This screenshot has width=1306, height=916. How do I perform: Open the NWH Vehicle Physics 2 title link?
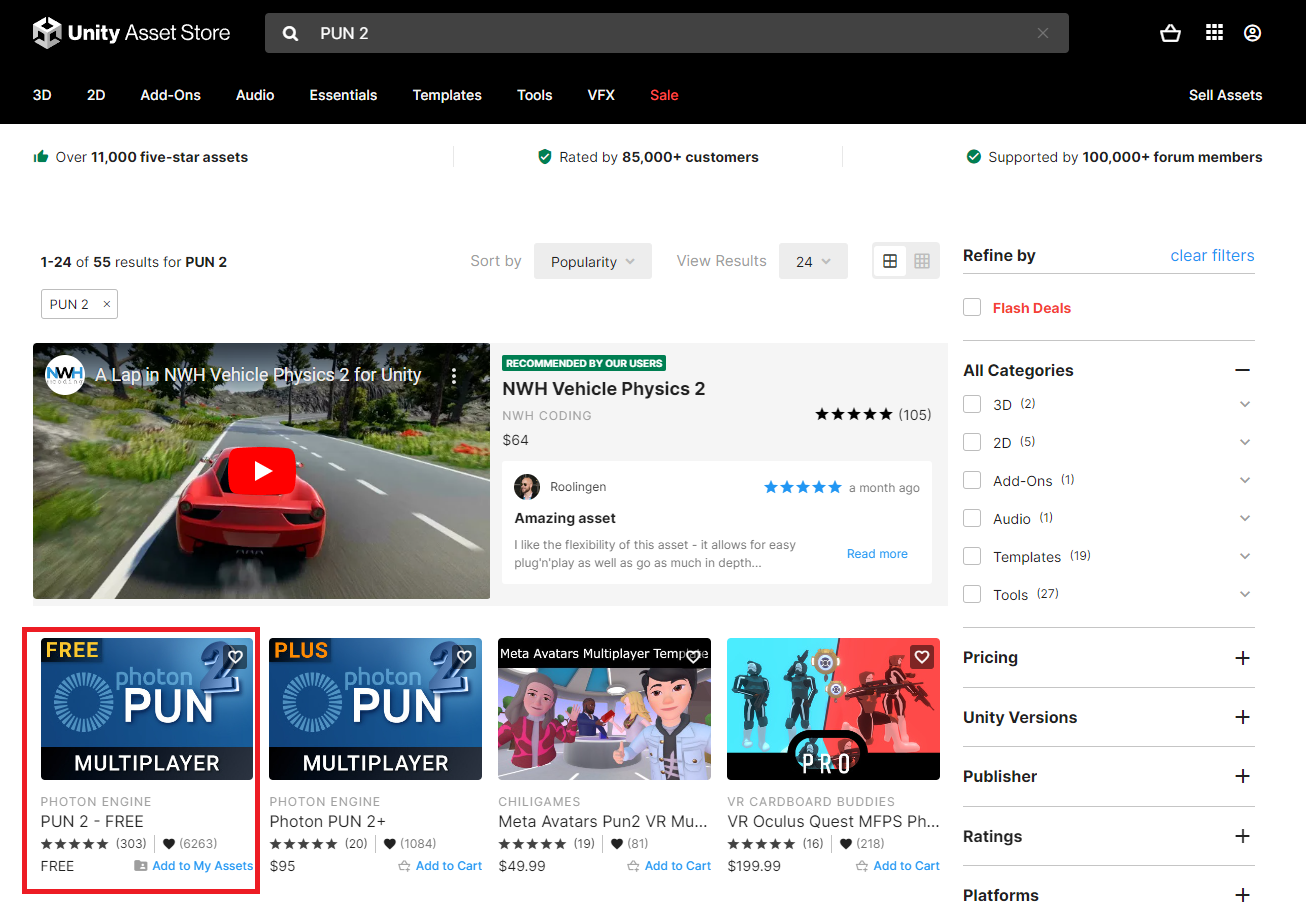coord(603,388)
